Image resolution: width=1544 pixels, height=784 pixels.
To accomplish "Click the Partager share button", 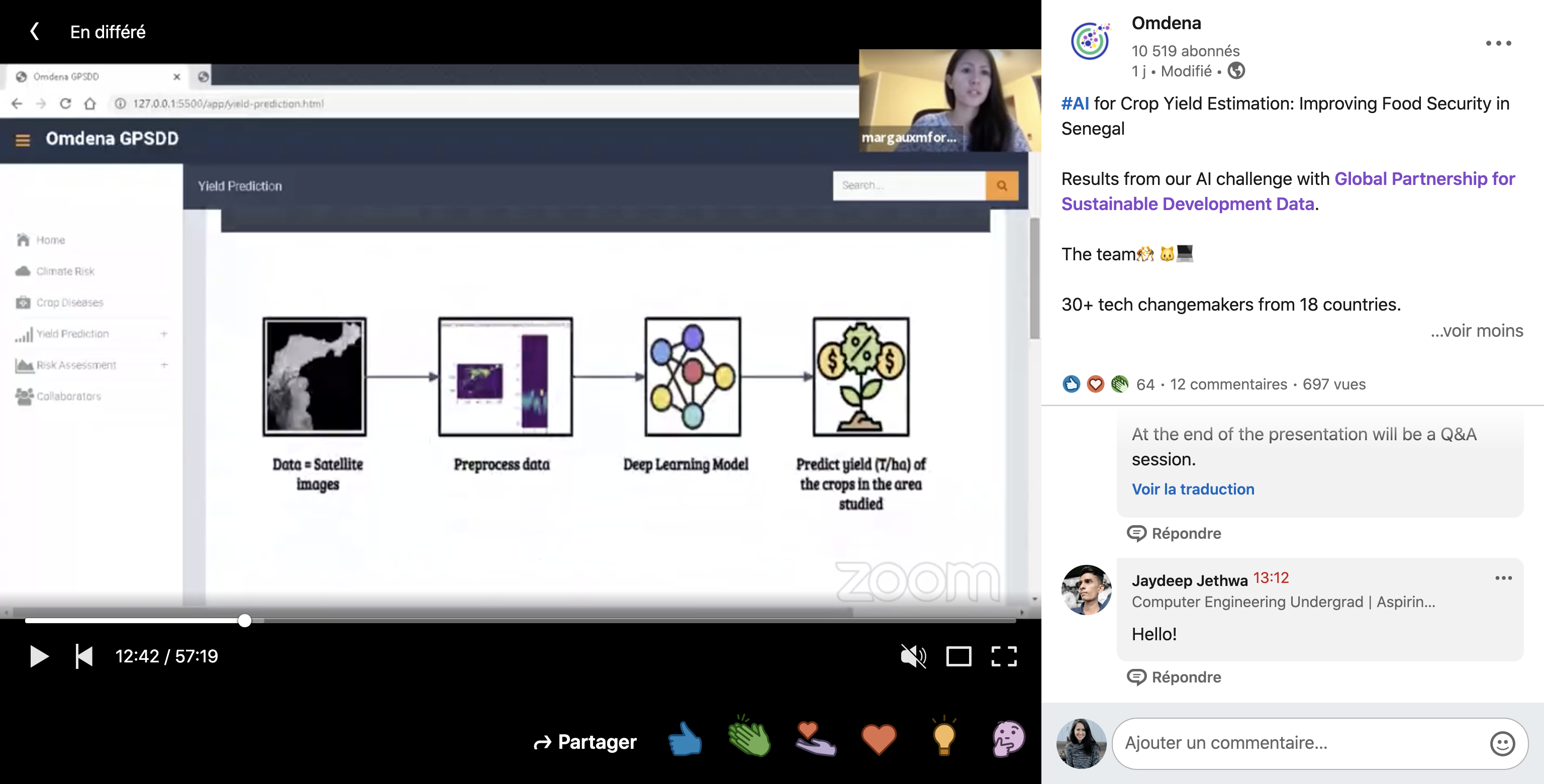I will click(x=585, y=742).
